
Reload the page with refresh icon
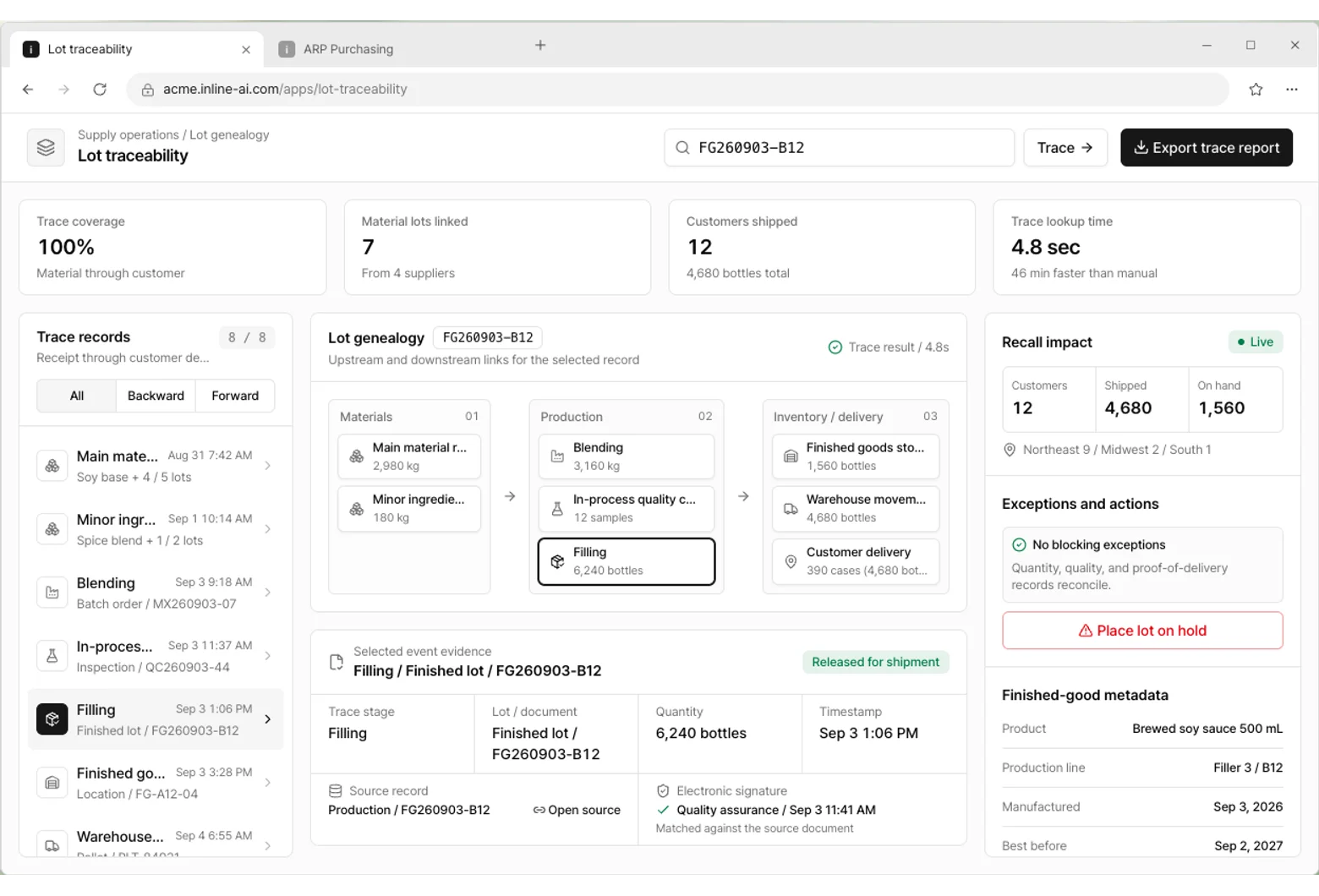pyautogui.click(x=100, y=90)
